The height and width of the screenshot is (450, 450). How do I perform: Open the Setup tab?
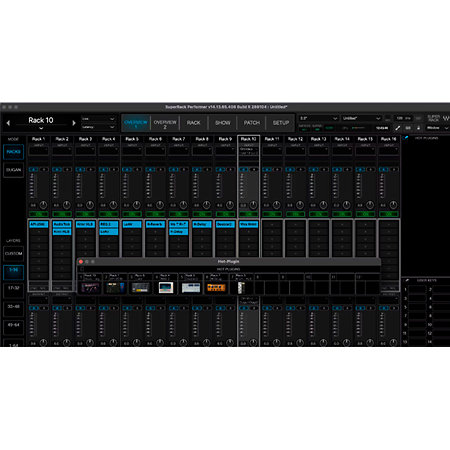(x=281, y=123)
